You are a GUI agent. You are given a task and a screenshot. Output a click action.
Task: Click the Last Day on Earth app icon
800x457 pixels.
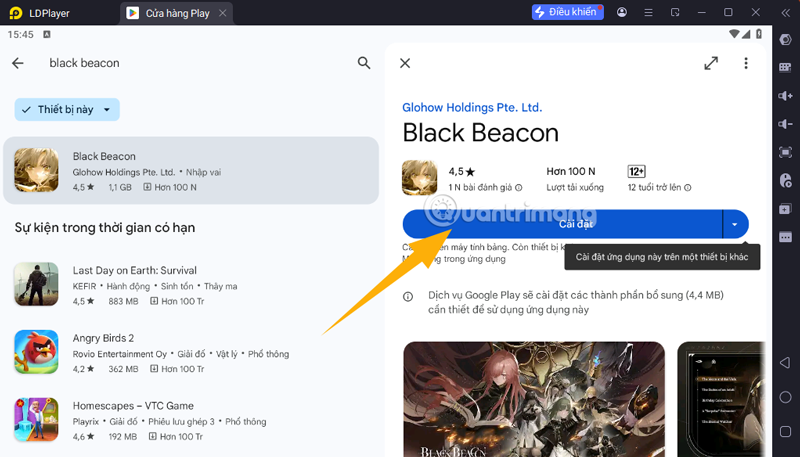coord(36,284)
